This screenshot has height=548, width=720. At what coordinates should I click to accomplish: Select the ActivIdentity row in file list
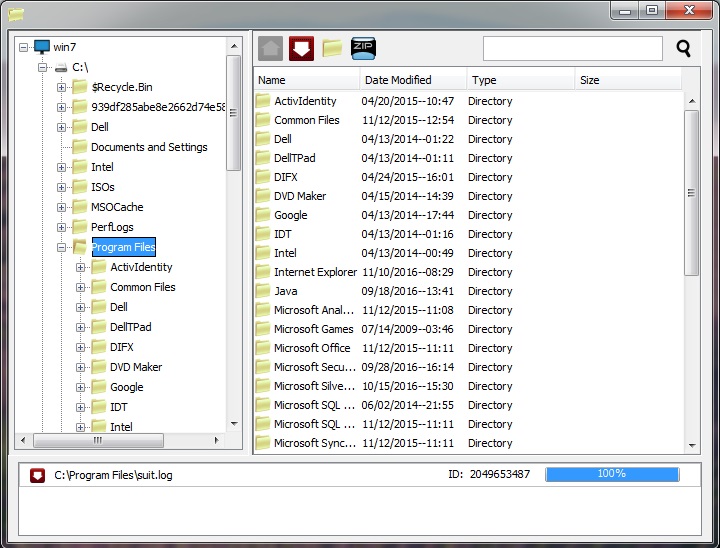(x=468, y=101)
